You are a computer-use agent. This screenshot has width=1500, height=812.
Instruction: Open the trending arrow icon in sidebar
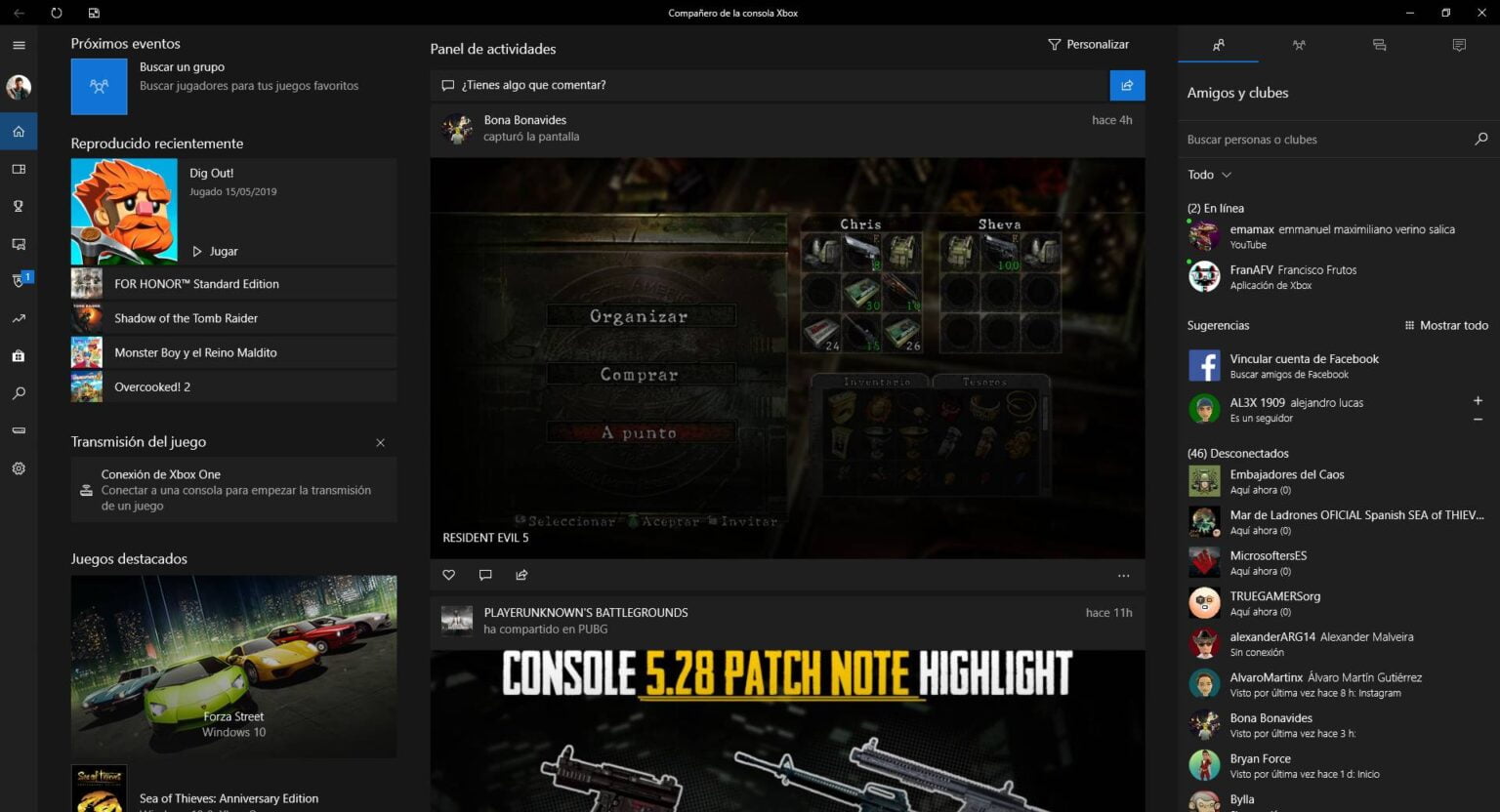point(19,318)
